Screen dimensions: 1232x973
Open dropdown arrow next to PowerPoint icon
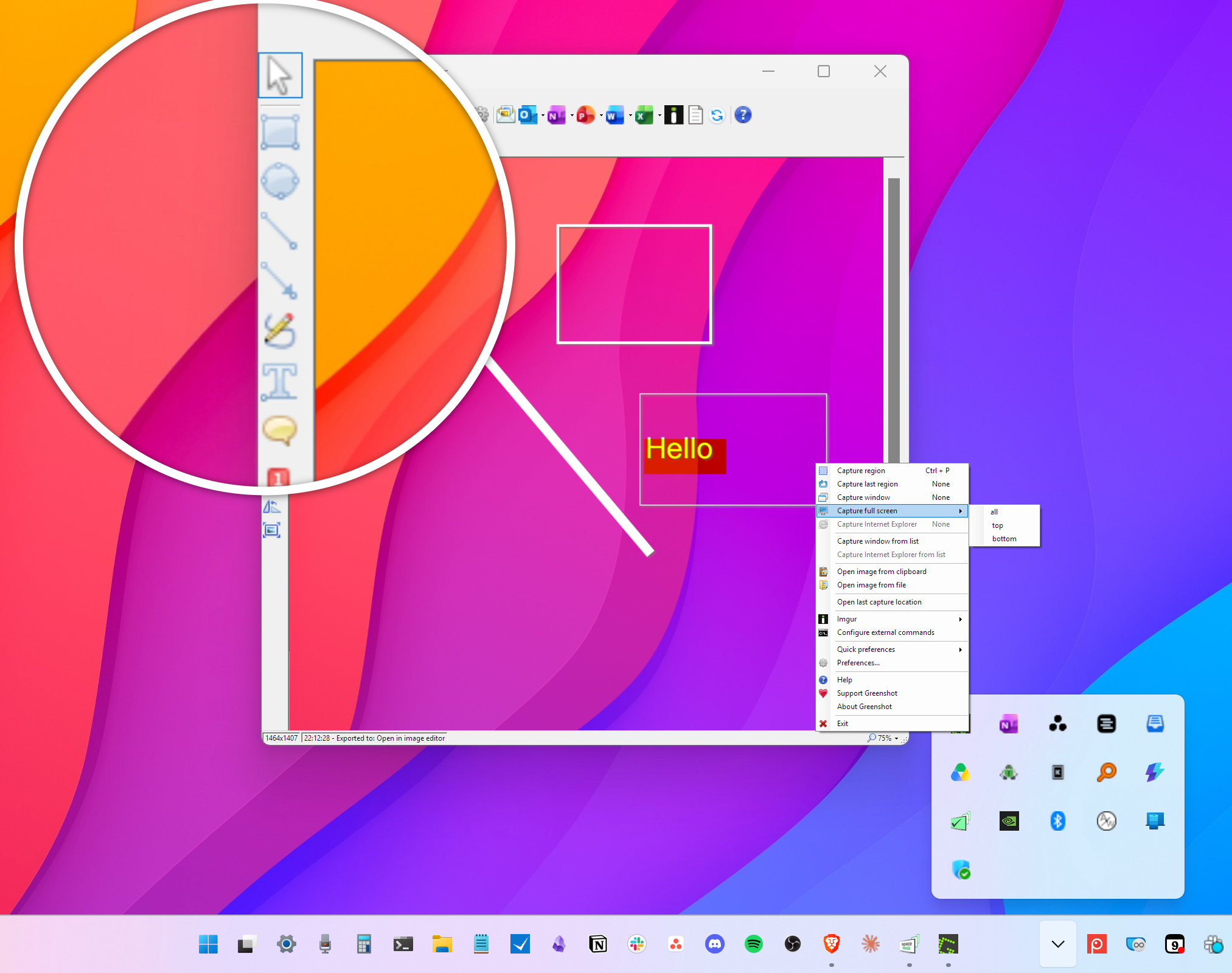pos(601,115)
